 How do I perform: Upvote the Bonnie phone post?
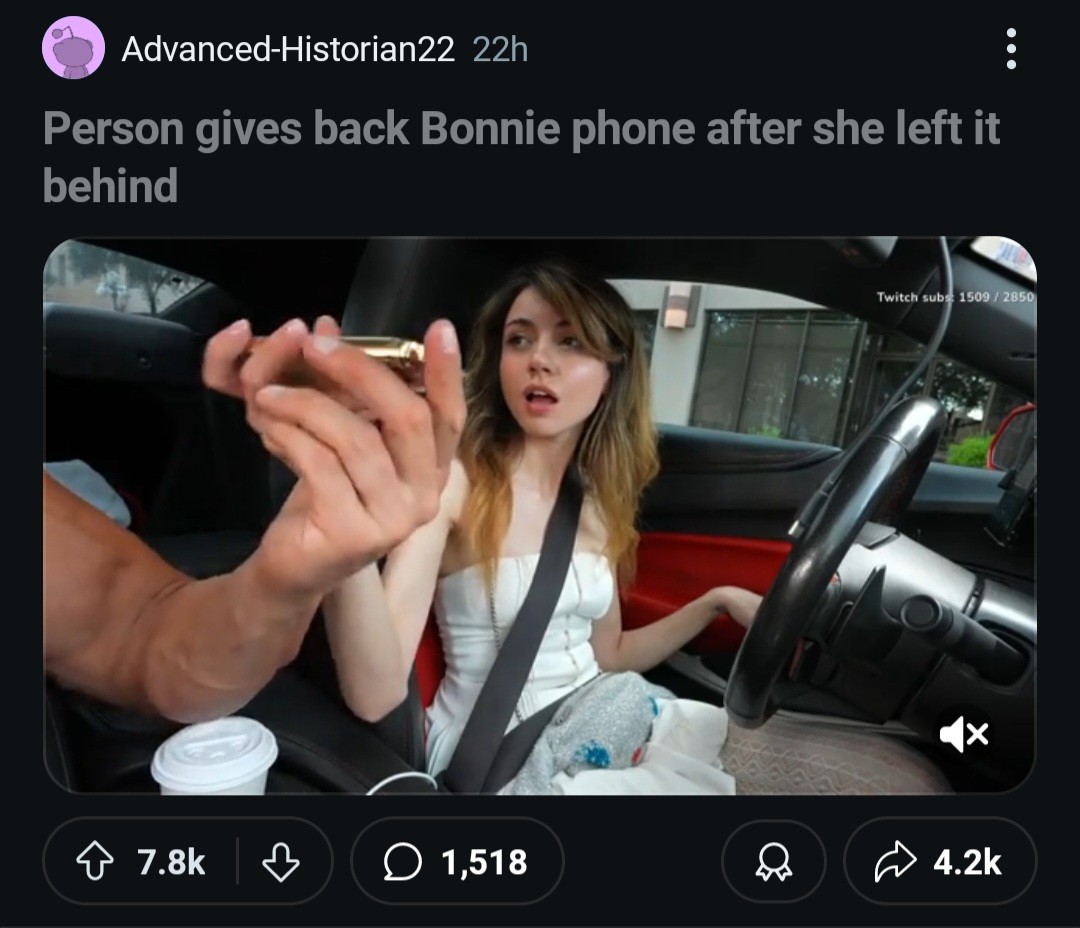point(94,861)
